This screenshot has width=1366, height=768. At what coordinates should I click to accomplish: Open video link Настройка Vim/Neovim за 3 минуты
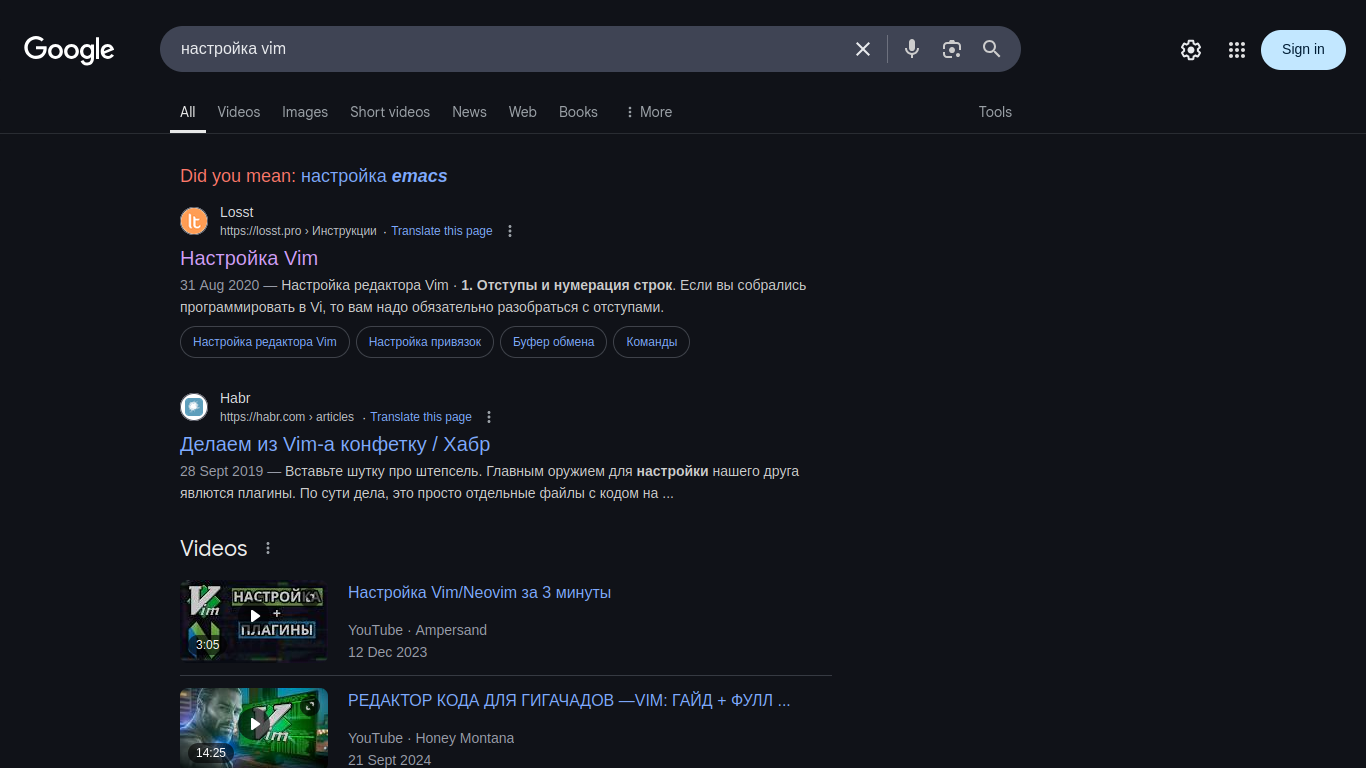[x=479, y=592]
